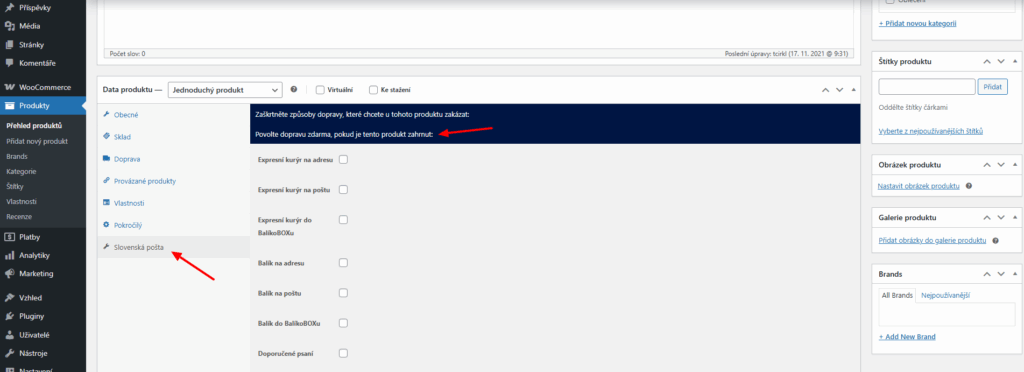Viewport: 1024px width, 372px height.
Task: Enable Expresní kurýr na adresu checkbox
Action: click(x=344, y=159)
